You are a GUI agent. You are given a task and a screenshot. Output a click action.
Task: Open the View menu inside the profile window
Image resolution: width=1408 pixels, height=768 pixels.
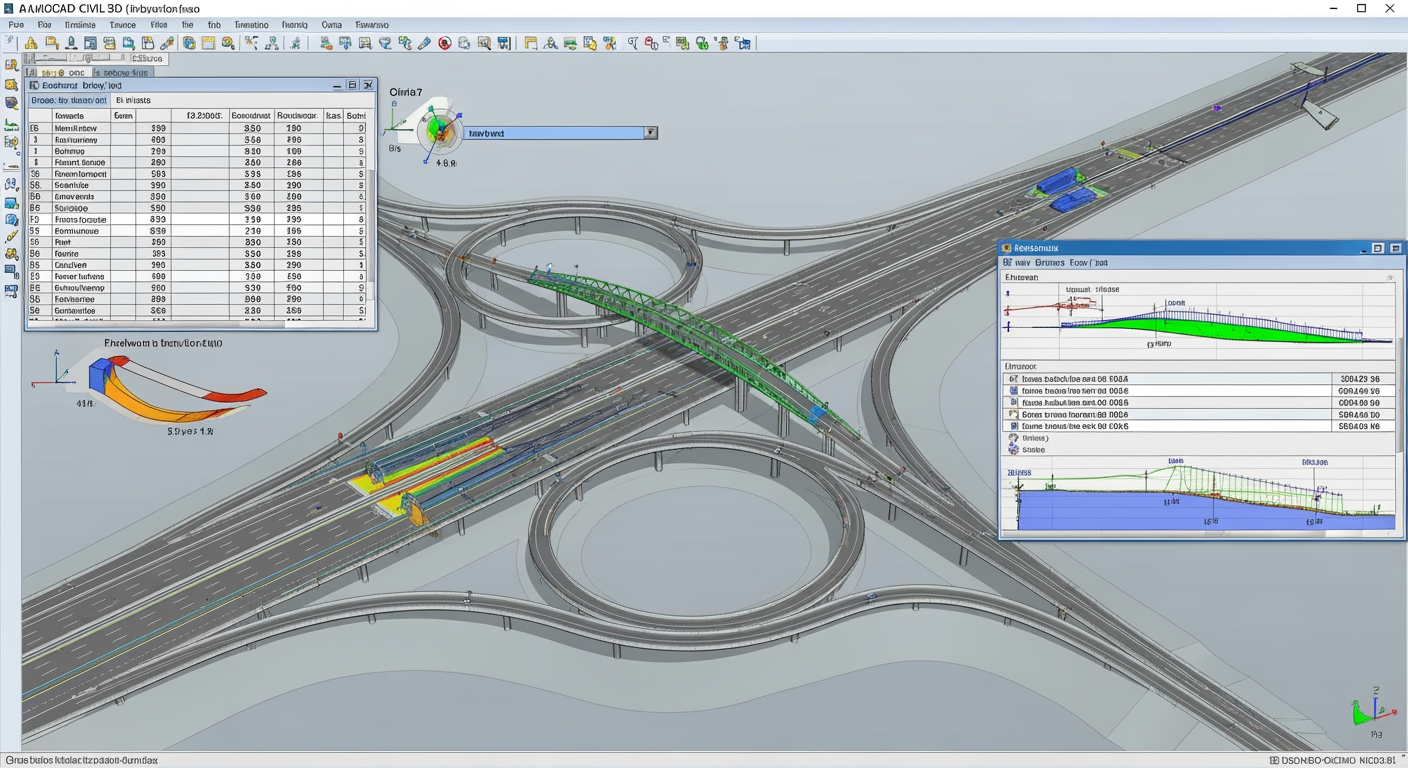pos(1022,262)
